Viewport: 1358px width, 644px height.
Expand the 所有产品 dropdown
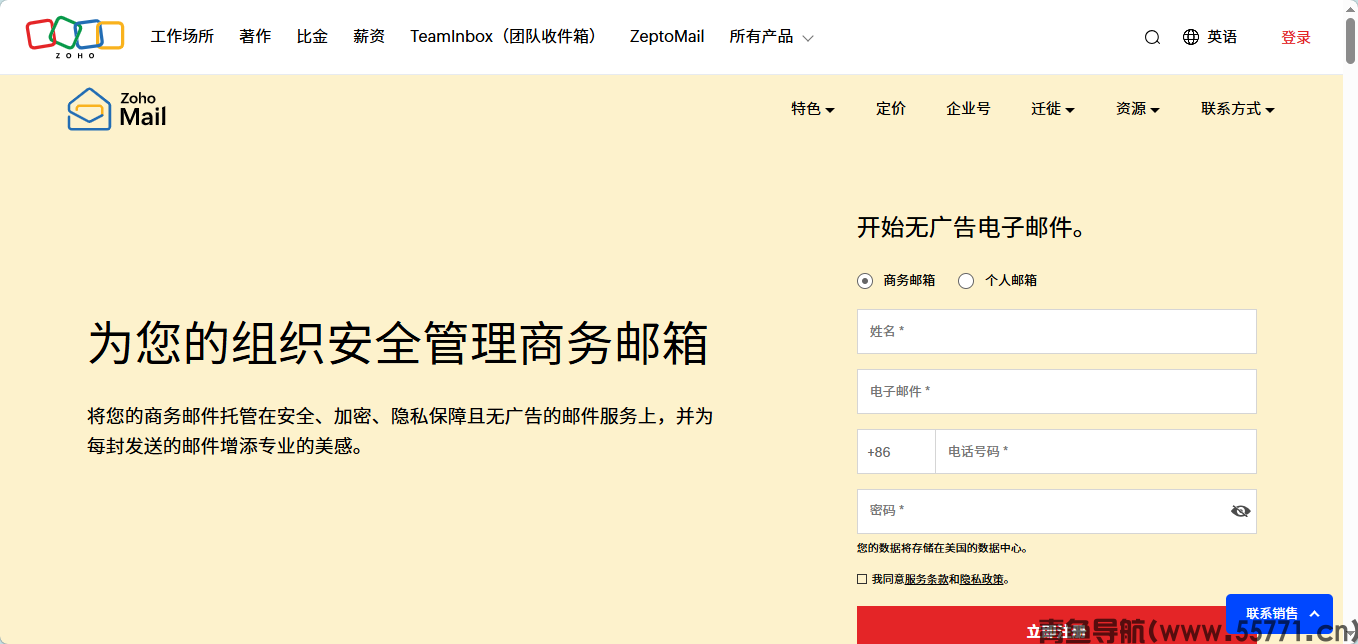click(771, 37)
